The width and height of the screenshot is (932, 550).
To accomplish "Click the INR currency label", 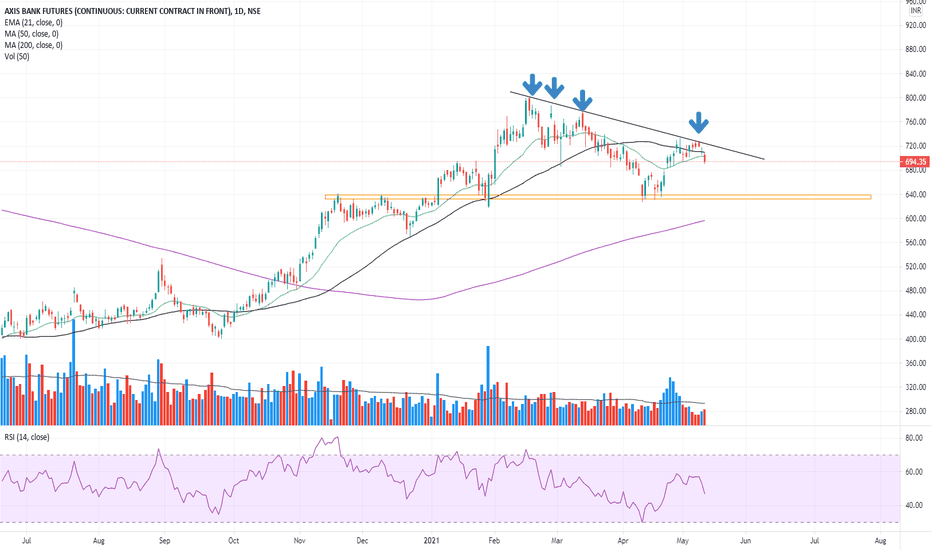I will tap(916, 11).
